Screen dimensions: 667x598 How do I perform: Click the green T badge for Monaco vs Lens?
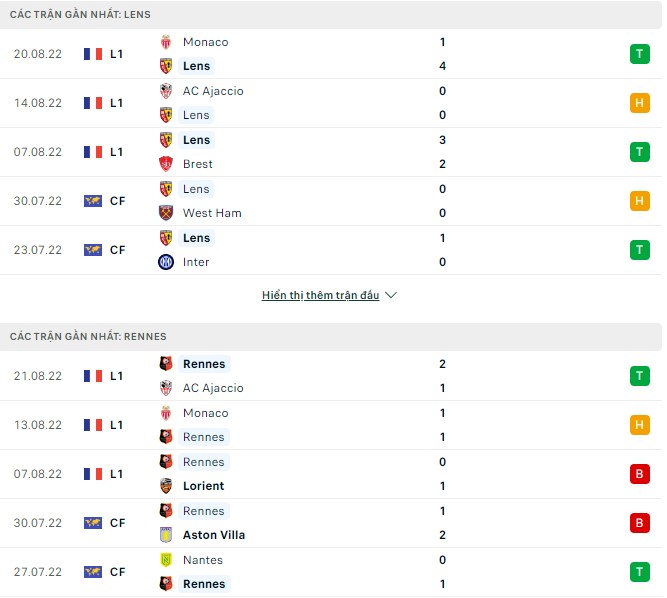point(639,54)
